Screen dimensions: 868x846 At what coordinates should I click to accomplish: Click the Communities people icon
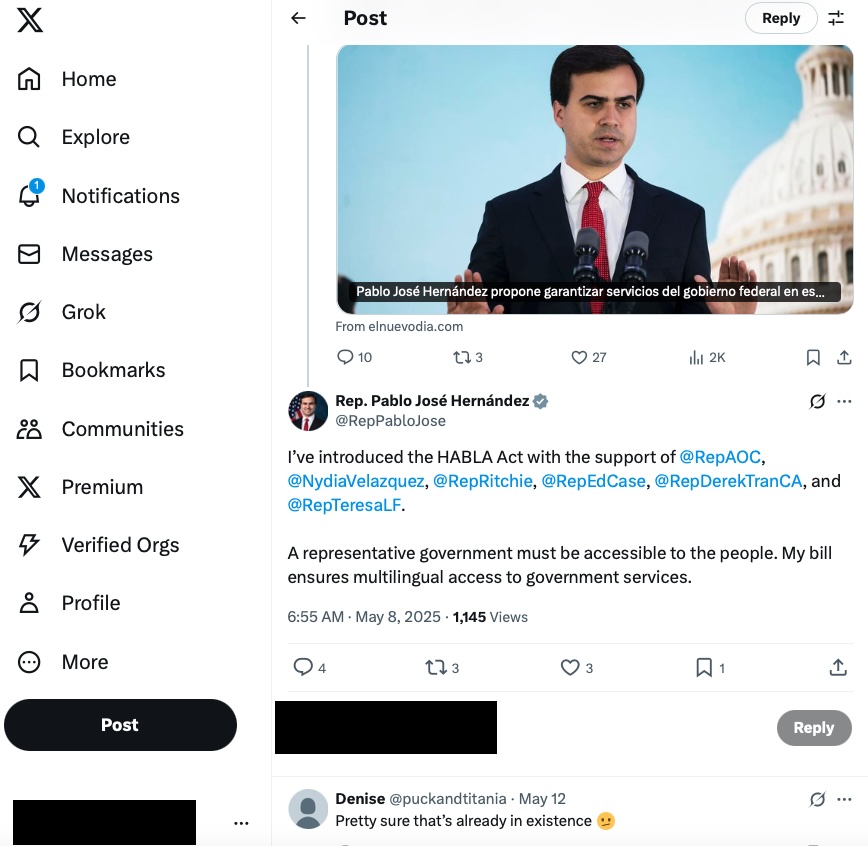coord(29,429)
